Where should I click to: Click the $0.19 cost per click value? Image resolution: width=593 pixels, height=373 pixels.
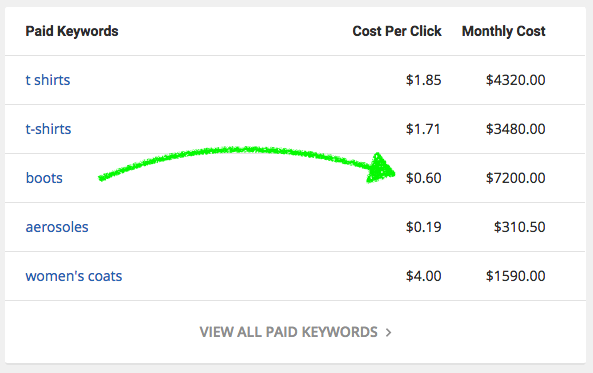click(x=423, y=227)
